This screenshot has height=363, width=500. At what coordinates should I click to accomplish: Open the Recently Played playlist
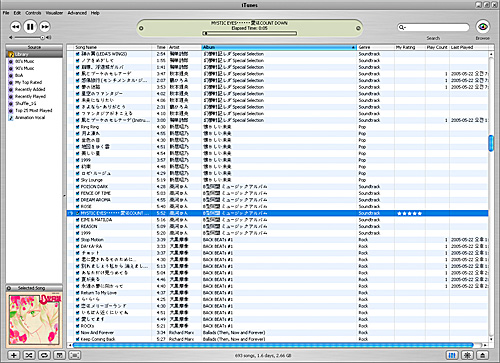point(30,96)
